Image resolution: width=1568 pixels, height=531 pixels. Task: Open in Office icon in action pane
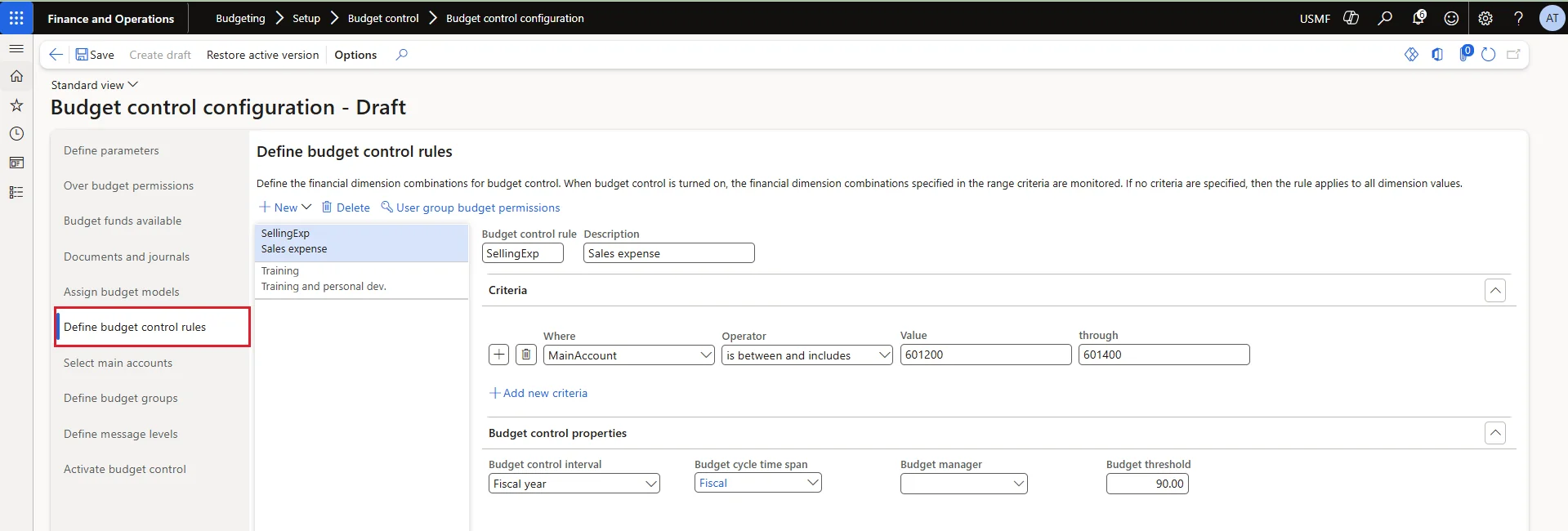coord(1437,55)
